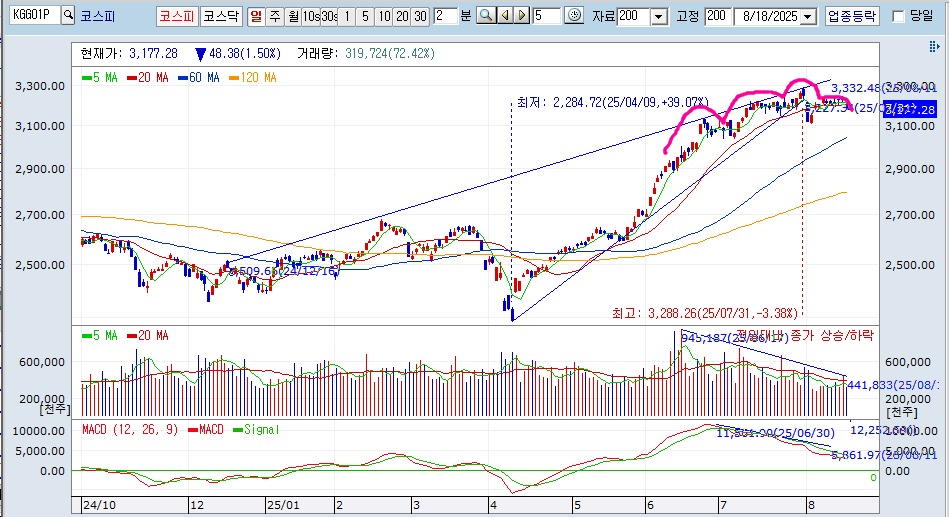Open the 8/18/2025 date picker dropdown

click(x=808, y=17)
